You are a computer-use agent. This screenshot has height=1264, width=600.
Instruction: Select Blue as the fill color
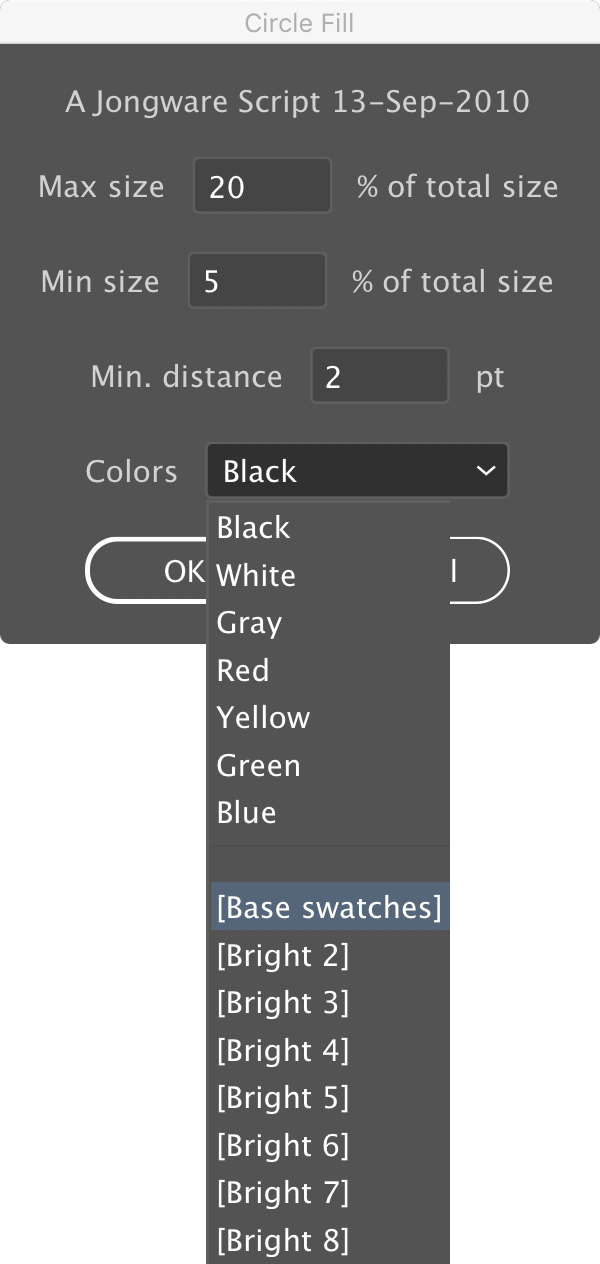(246, 812)
